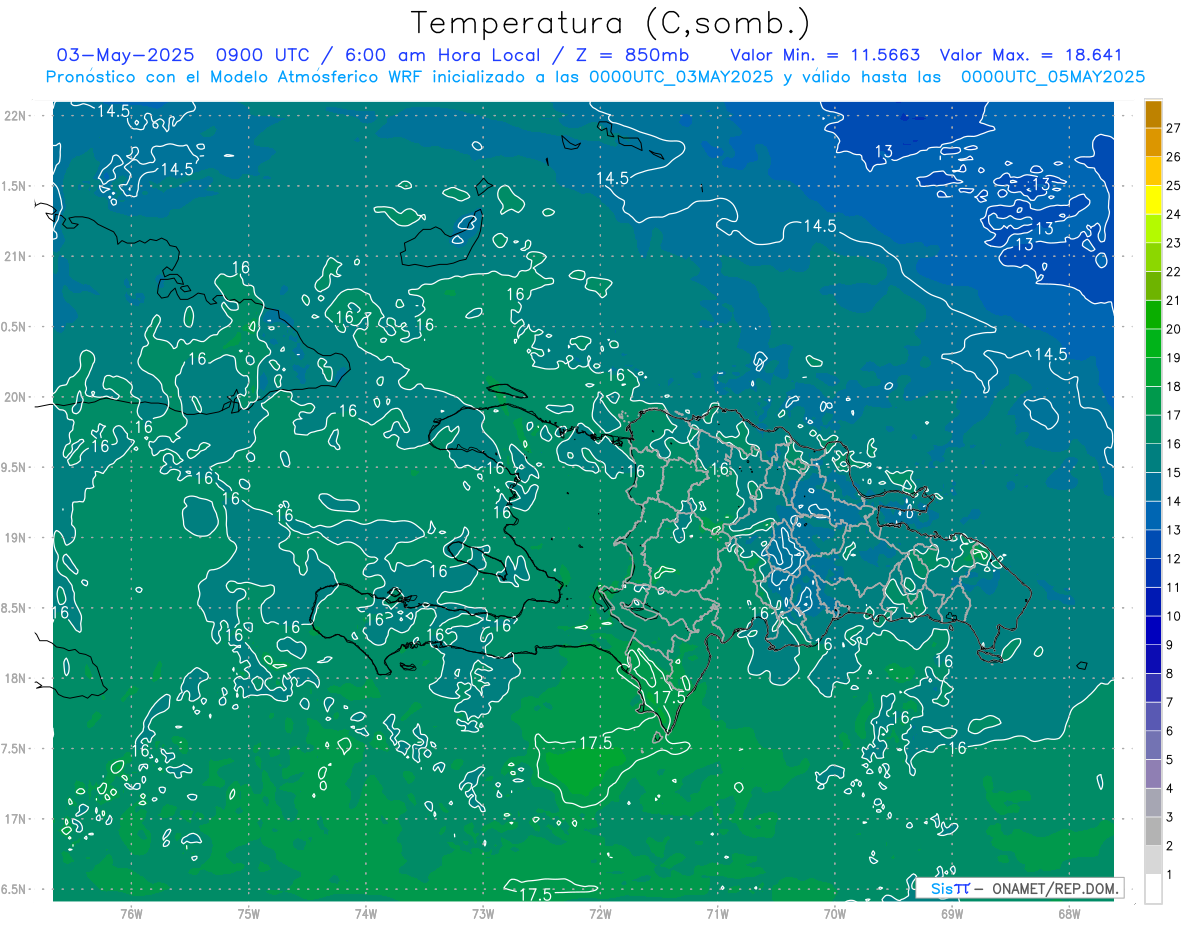Click the color scale label '1'
This screenshot has width=1200, height=927.
pos(1170,876)
